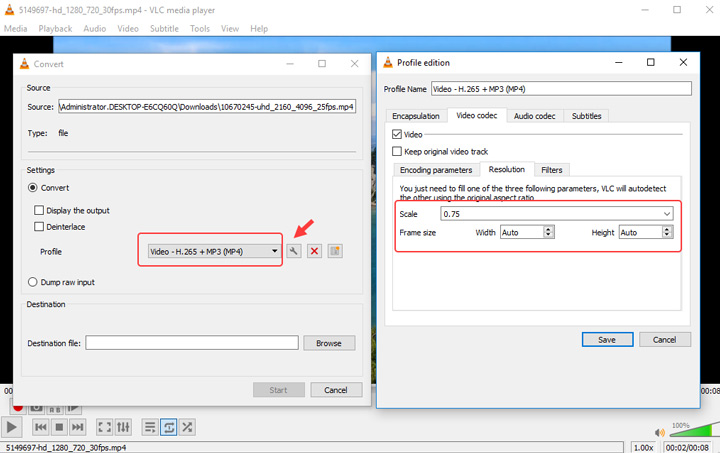Mute audio using the speaker icon
This screenshot has height=453, width=720.
click(x=660, y=432)
